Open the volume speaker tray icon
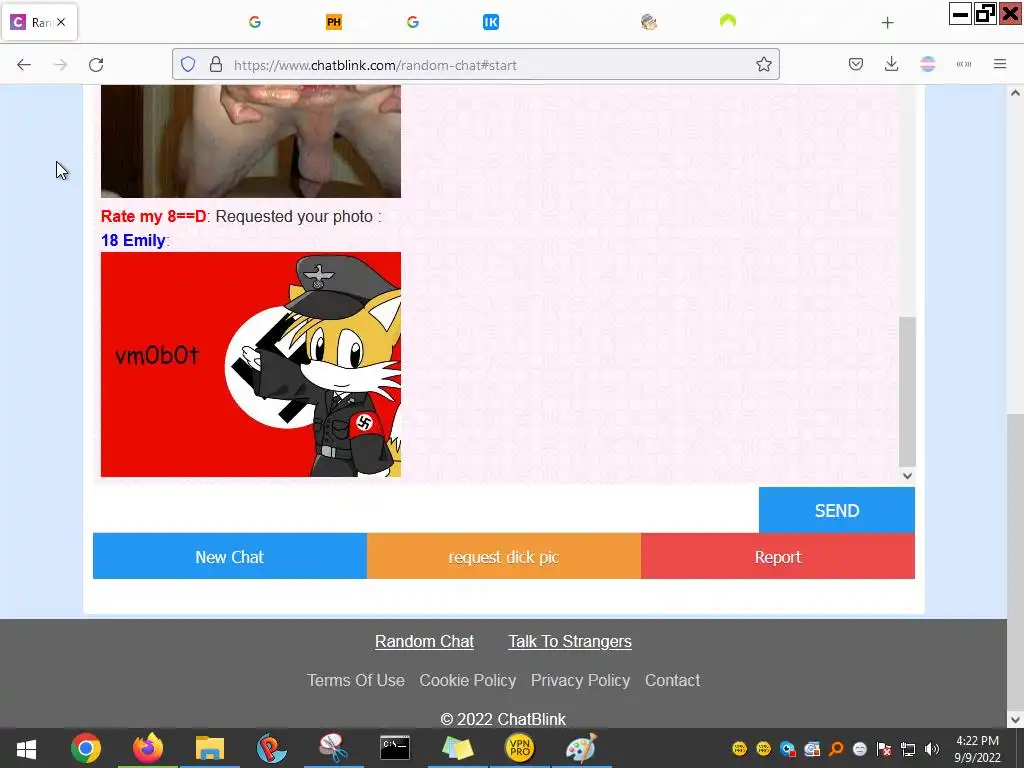Screen dimensions: 1024x768 932,748
